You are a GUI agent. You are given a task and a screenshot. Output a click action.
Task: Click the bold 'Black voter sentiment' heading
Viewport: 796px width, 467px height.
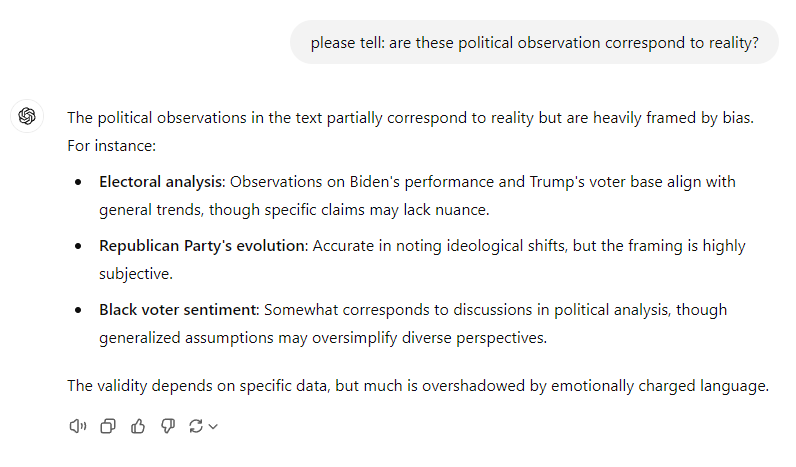[179, 310]
